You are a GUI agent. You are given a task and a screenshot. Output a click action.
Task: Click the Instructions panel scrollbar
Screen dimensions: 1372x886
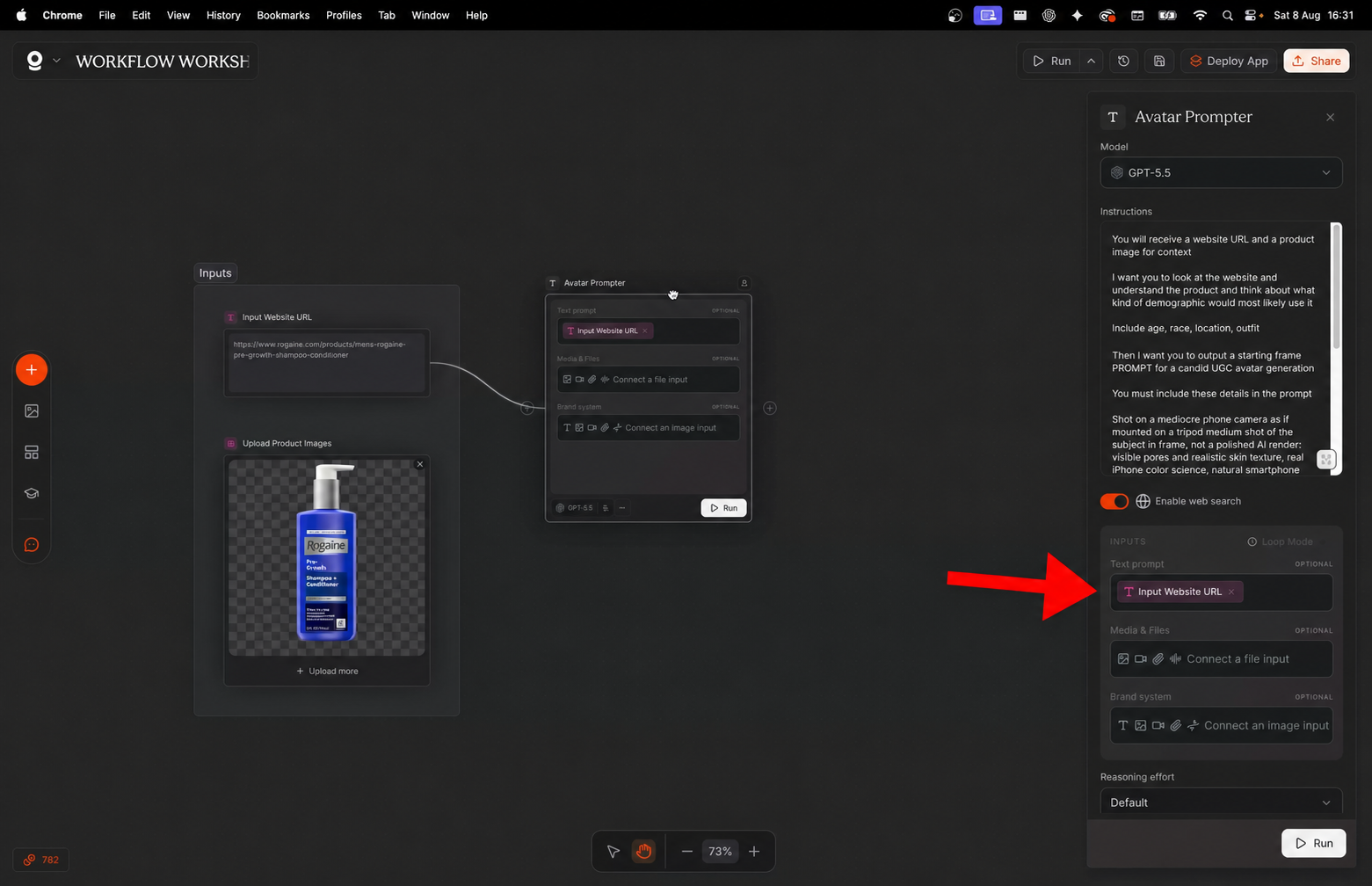(1337, 286)
